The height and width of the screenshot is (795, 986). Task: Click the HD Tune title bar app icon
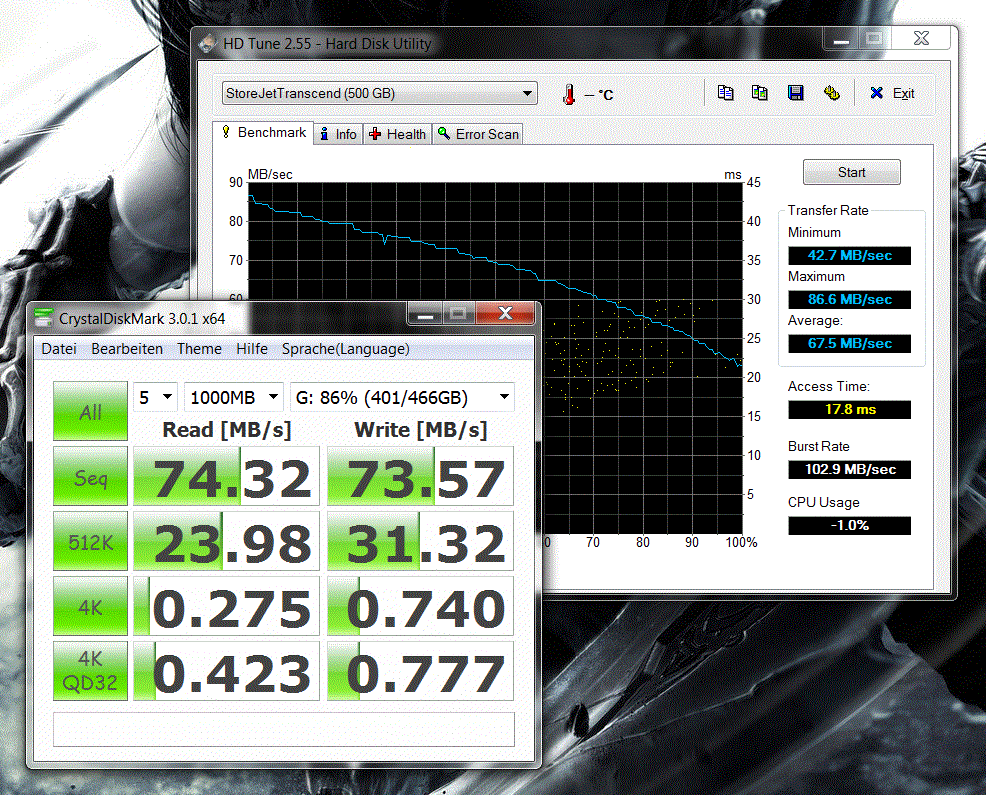tap(207, 43)
